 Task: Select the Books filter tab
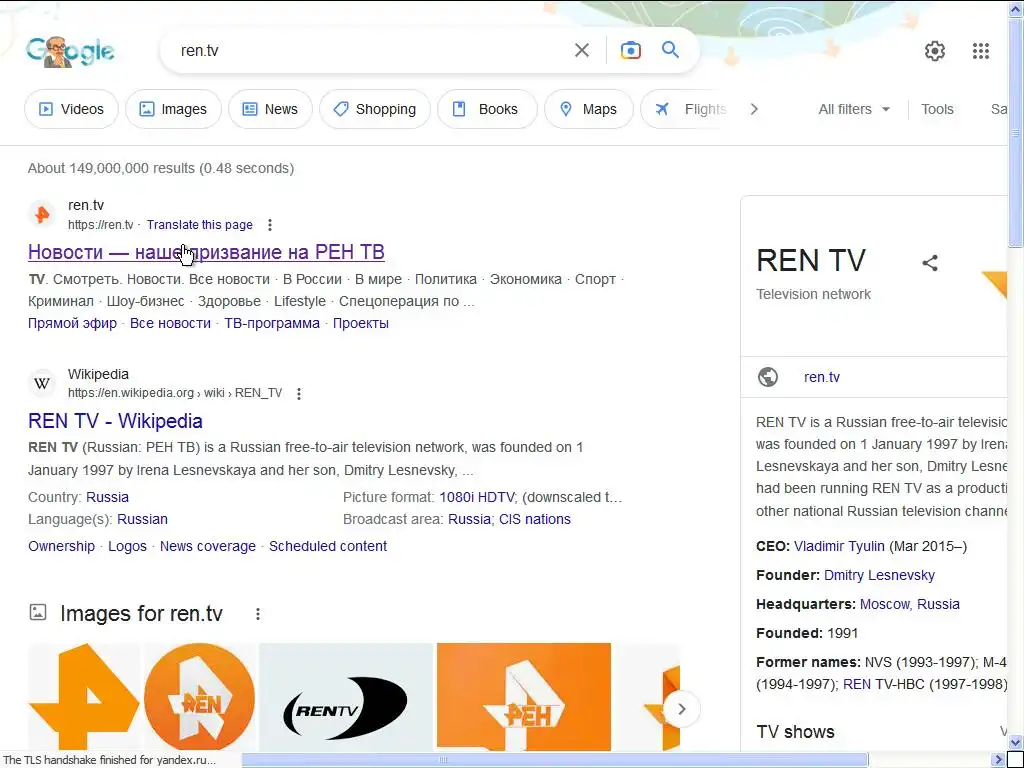(x=487, y=109)
